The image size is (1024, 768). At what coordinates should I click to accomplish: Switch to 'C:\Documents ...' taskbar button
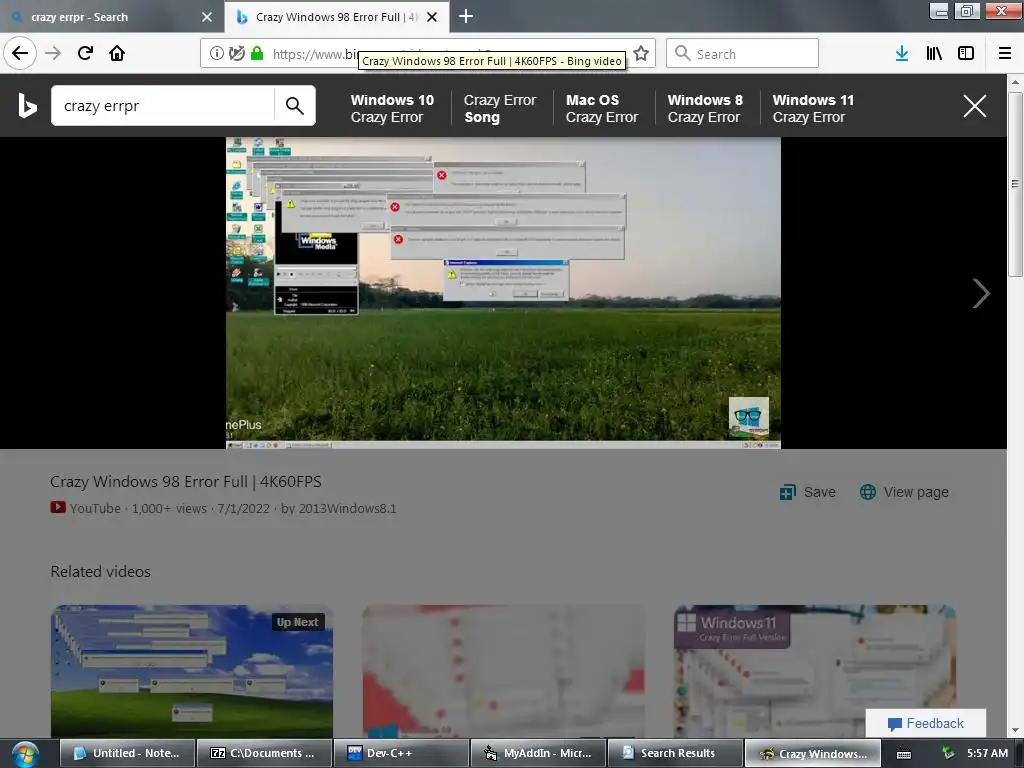[x=264, y=754]
